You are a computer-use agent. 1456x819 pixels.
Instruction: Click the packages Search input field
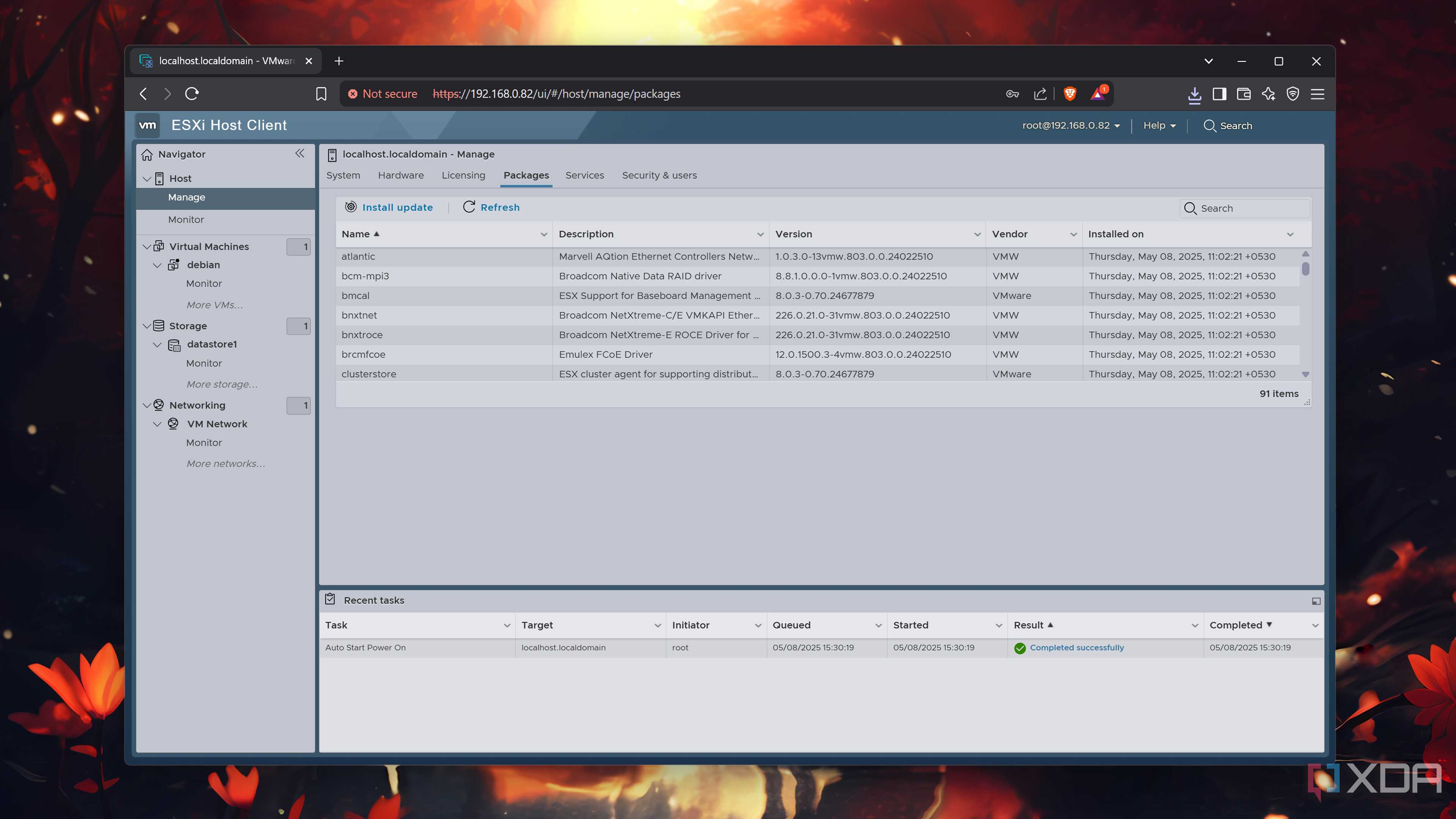pyautogui.click(x=1244, y=208)
